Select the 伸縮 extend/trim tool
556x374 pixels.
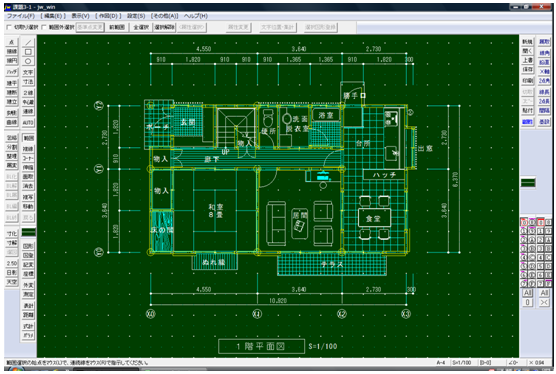click(x=28, y=167)
